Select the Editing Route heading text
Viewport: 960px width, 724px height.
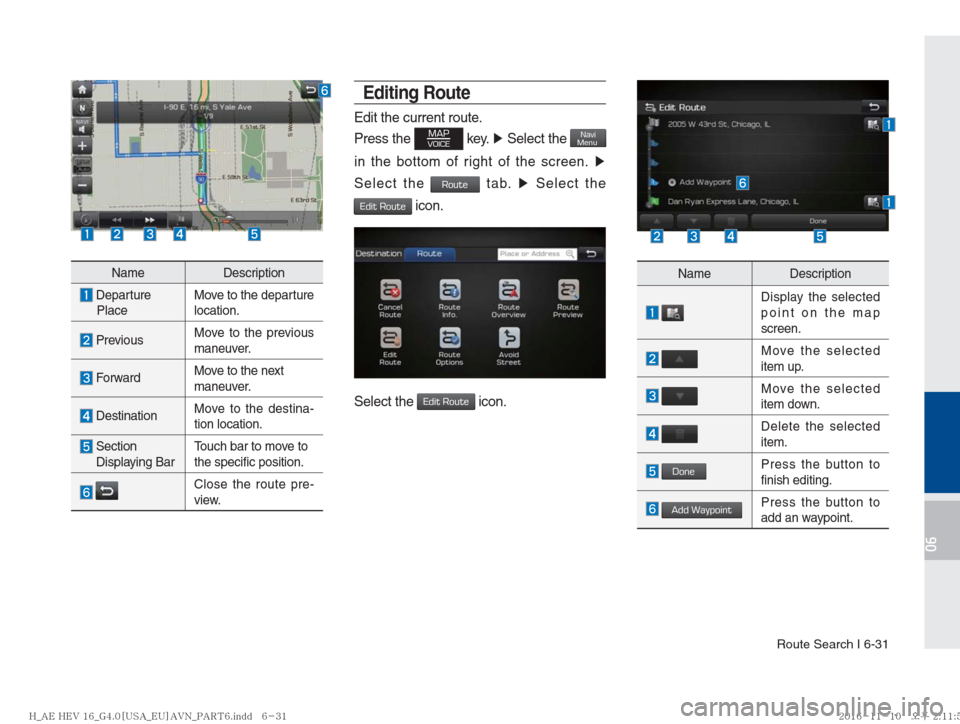coord(417,93)
